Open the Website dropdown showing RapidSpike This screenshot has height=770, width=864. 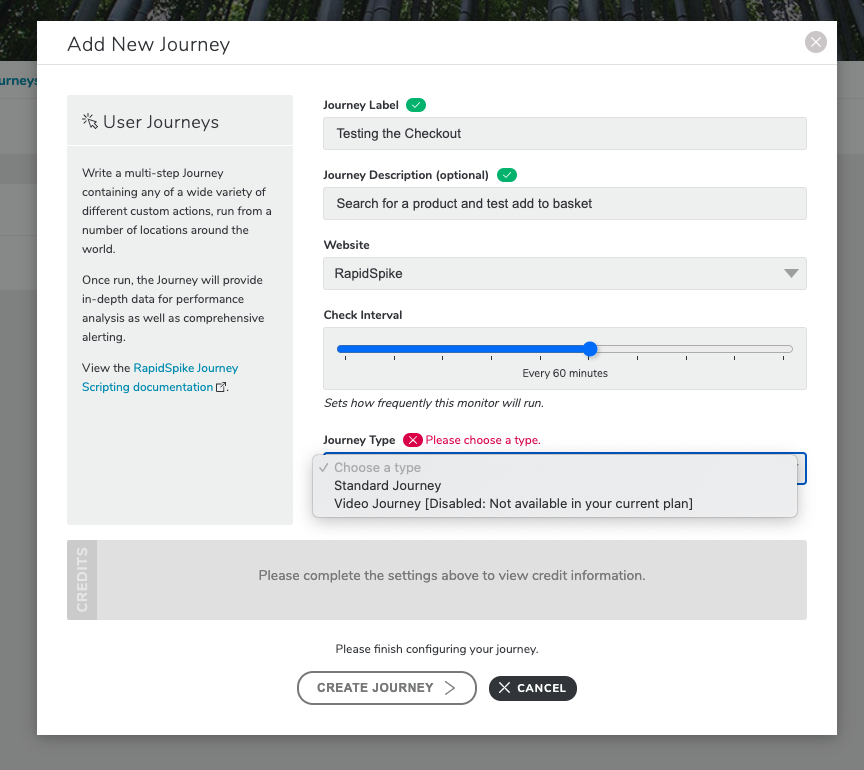tap(565, 273)
